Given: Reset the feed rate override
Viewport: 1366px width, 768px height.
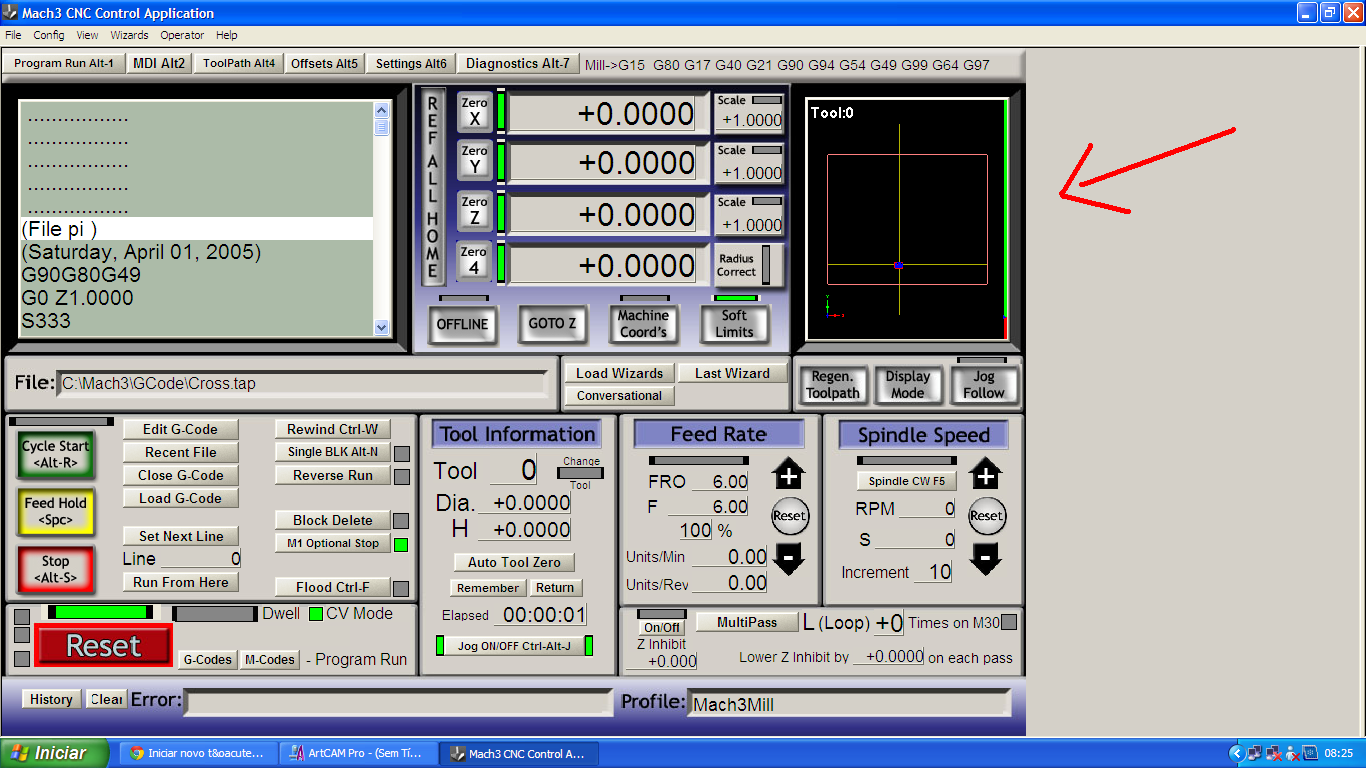Looking at the screenshot, I should click(x=789, y=516).
